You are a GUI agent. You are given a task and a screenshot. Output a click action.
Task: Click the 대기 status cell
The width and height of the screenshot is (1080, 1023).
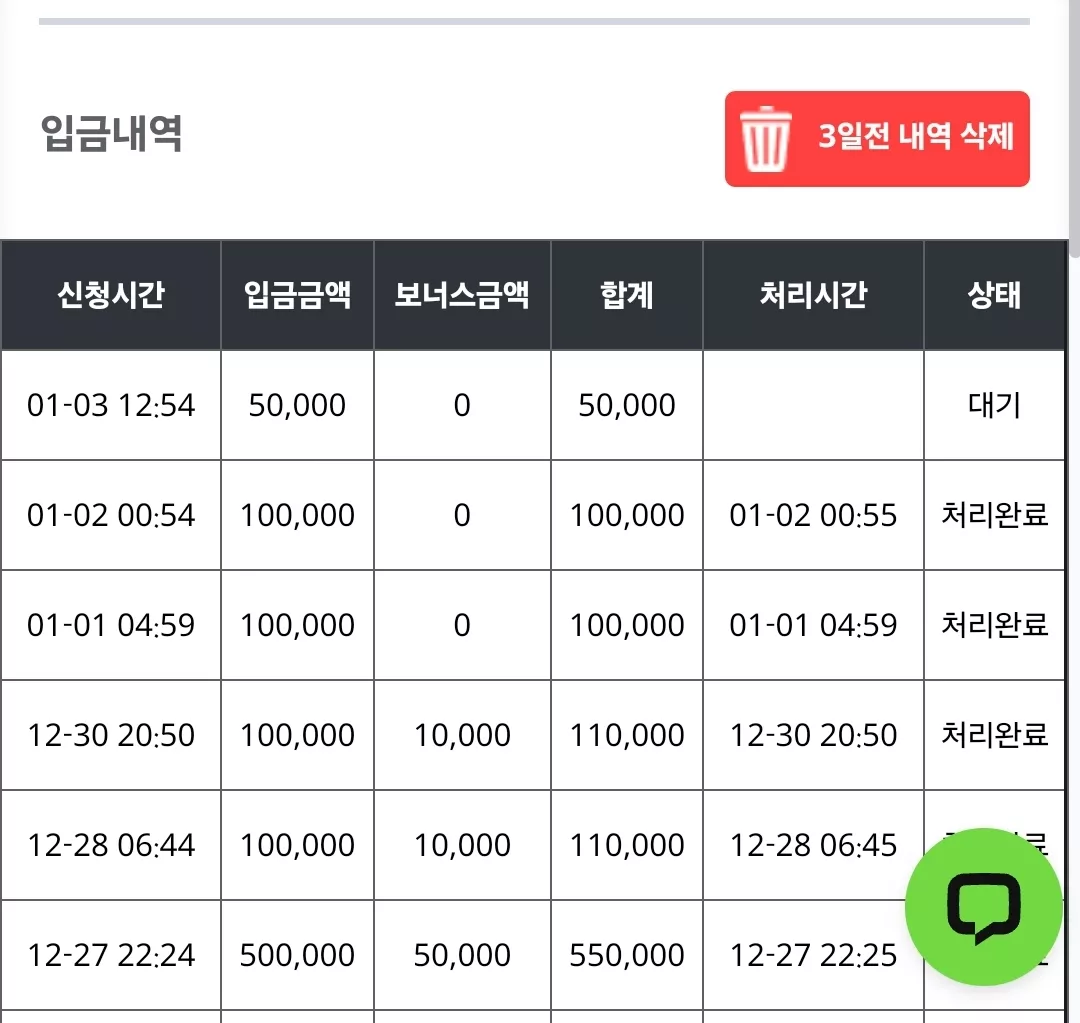point(995,405)
